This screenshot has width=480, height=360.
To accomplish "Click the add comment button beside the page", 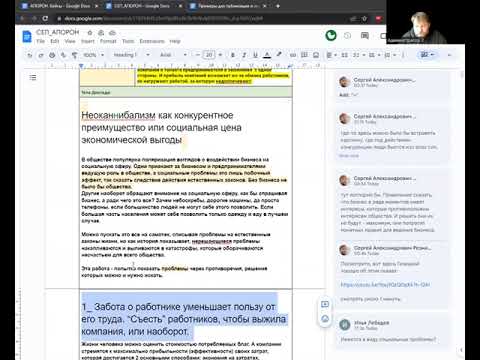I will 325,304.
